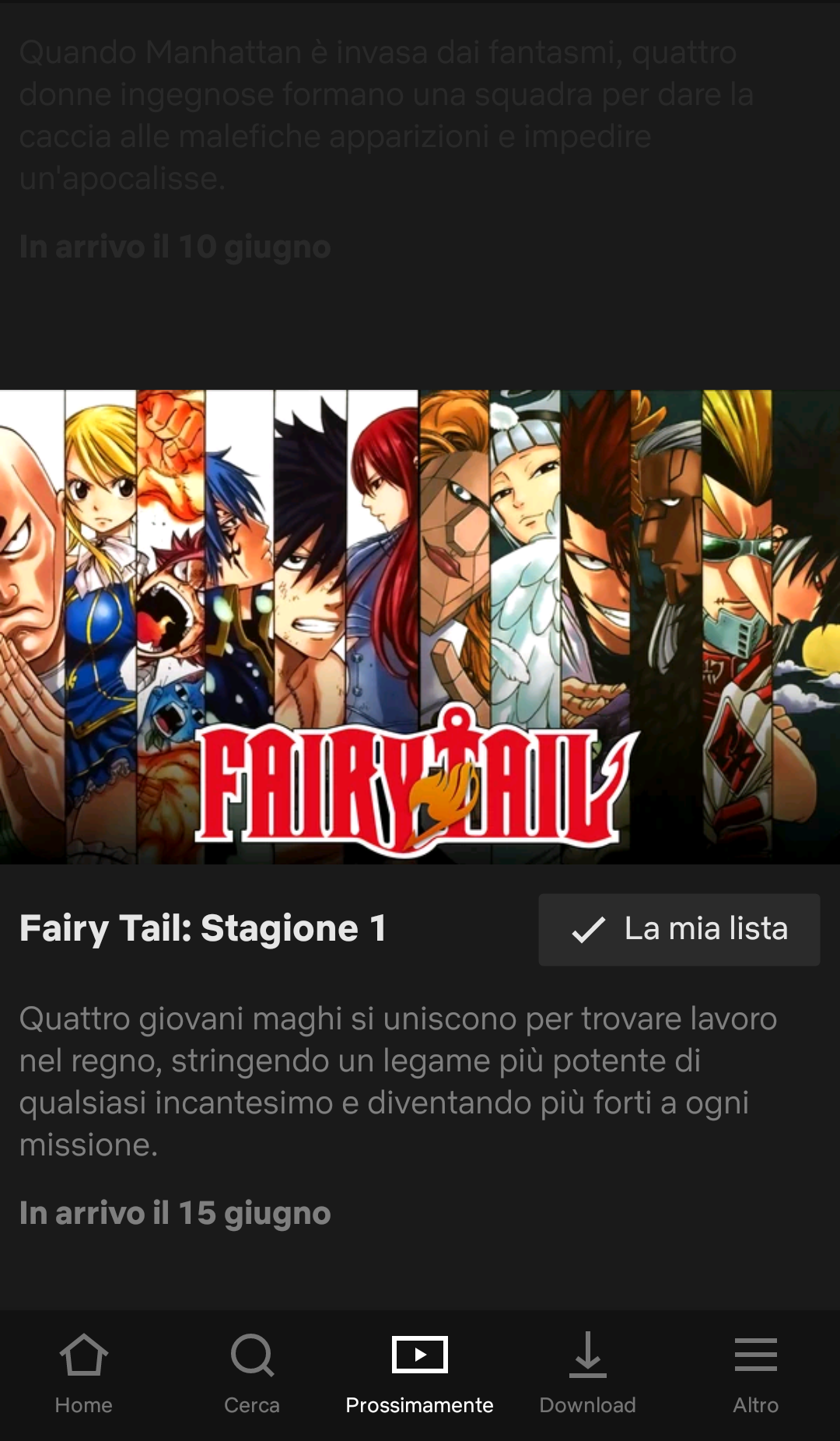Click the checkmark icon beside La mia lista
The width and height of the screenshot is (840, 1441).
pos(589,930)
